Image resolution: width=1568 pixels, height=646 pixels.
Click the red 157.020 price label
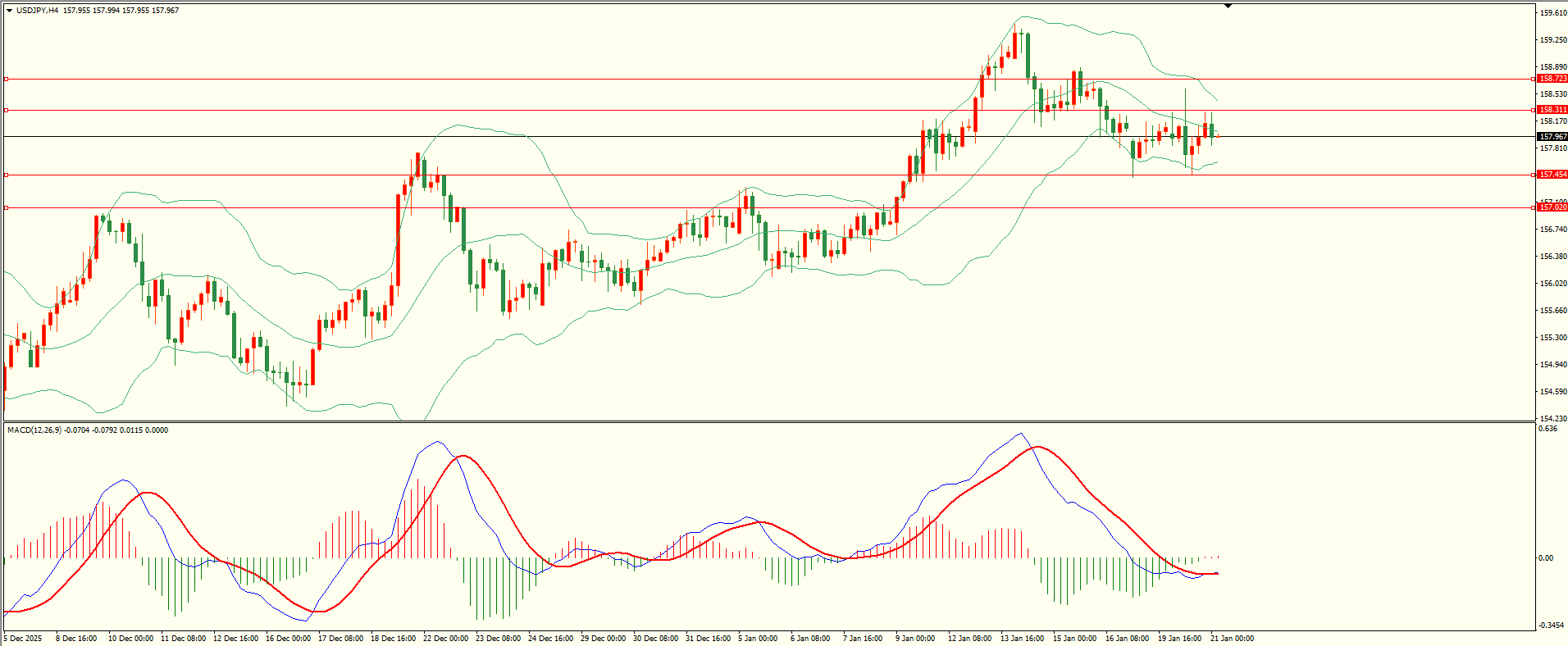click(1552, 207)
